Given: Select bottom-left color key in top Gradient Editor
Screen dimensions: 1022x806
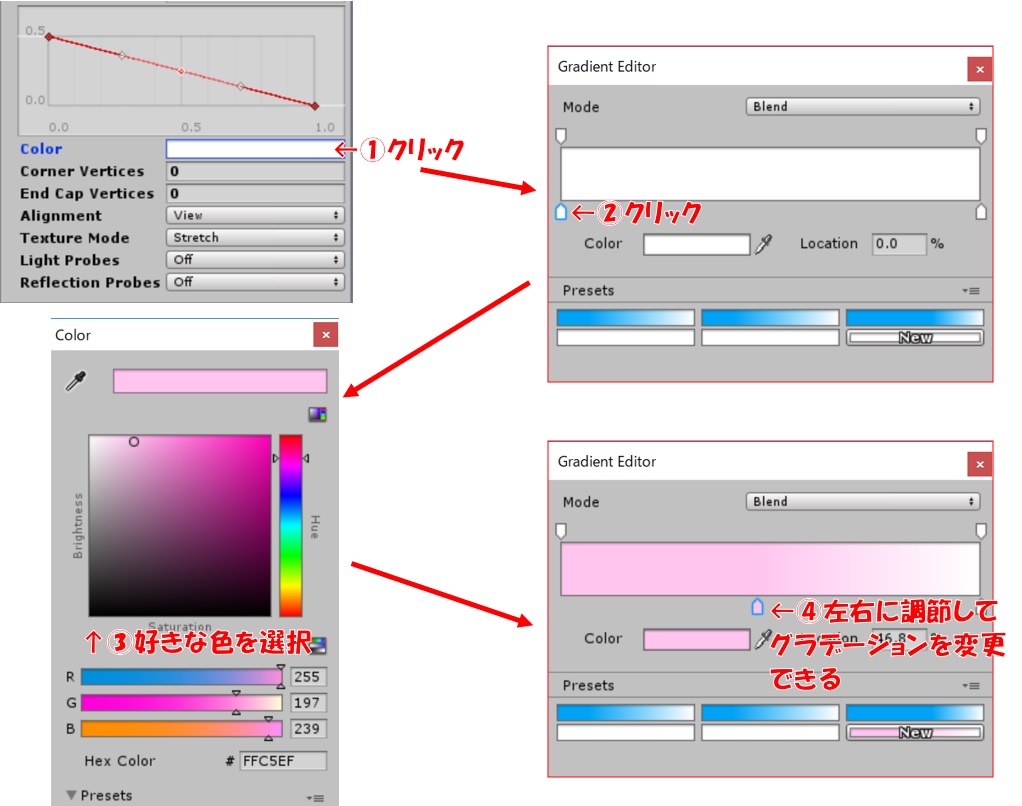Looking at the screenshot, I should tap(561, 212).
